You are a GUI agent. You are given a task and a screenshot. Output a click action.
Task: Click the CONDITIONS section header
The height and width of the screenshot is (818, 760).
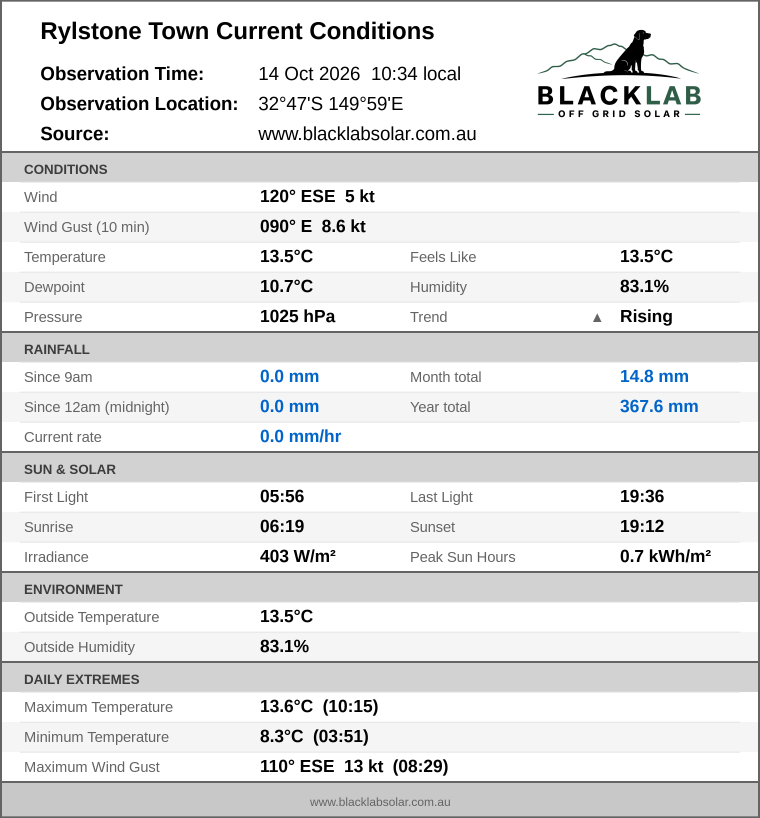pyautogui.click(x=380, y=168)
